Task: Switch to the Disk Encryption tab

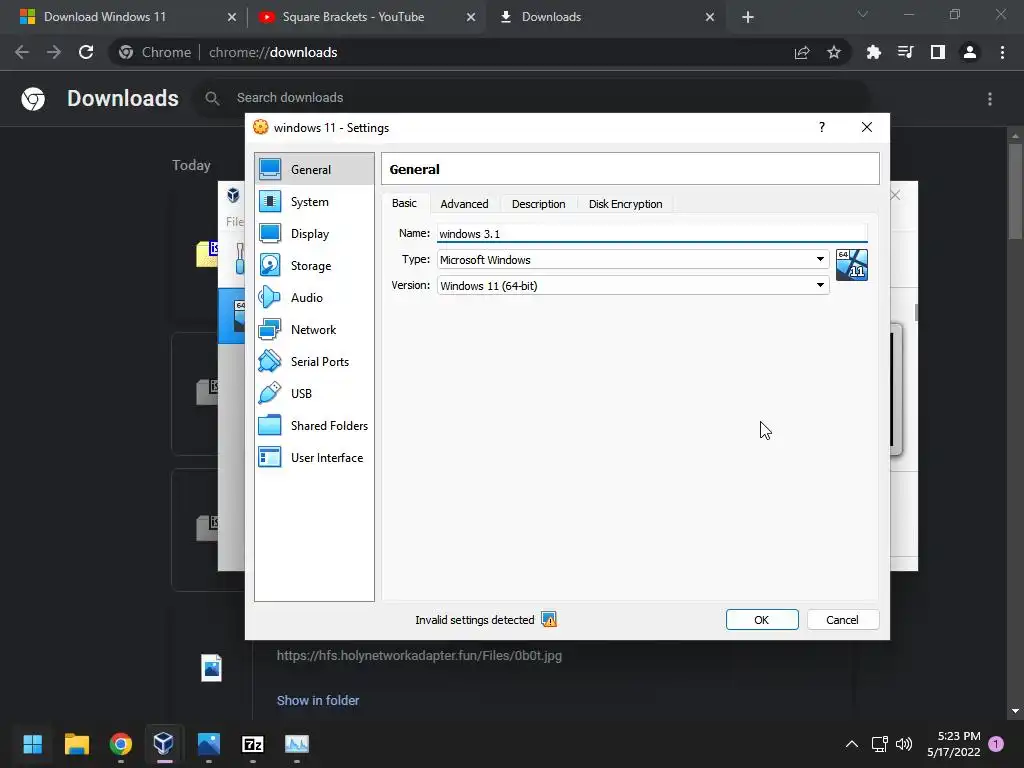Action: click(626, 204)
